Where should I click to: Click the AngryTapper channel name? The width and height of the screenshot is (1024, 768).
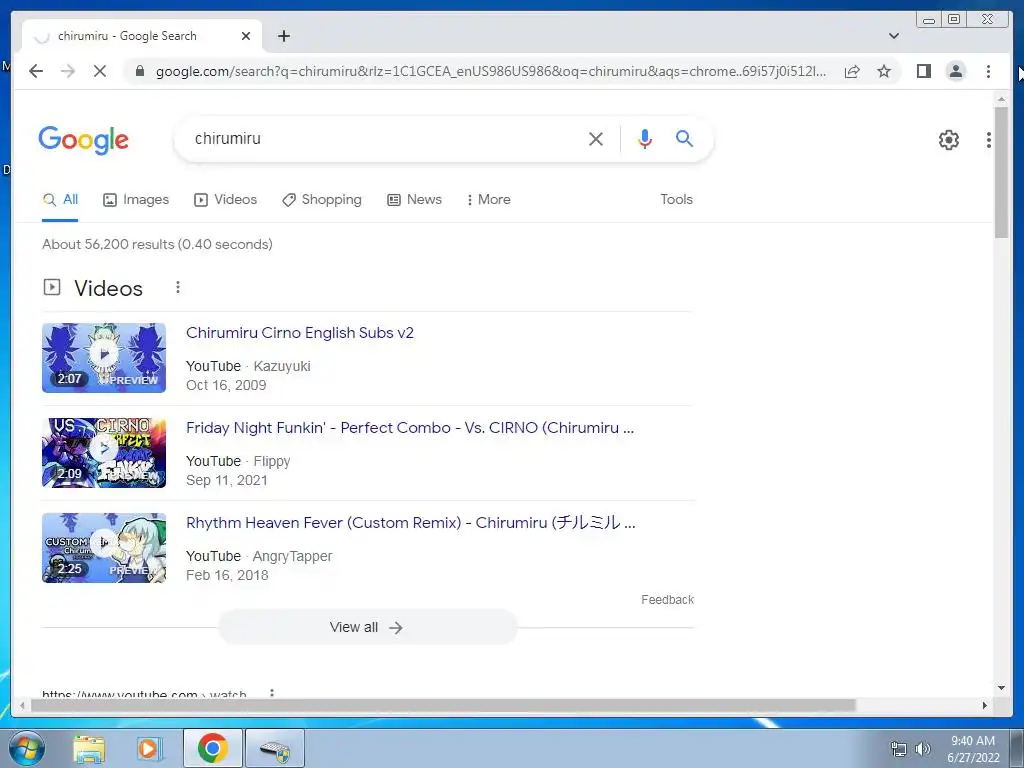click(293, 556)
